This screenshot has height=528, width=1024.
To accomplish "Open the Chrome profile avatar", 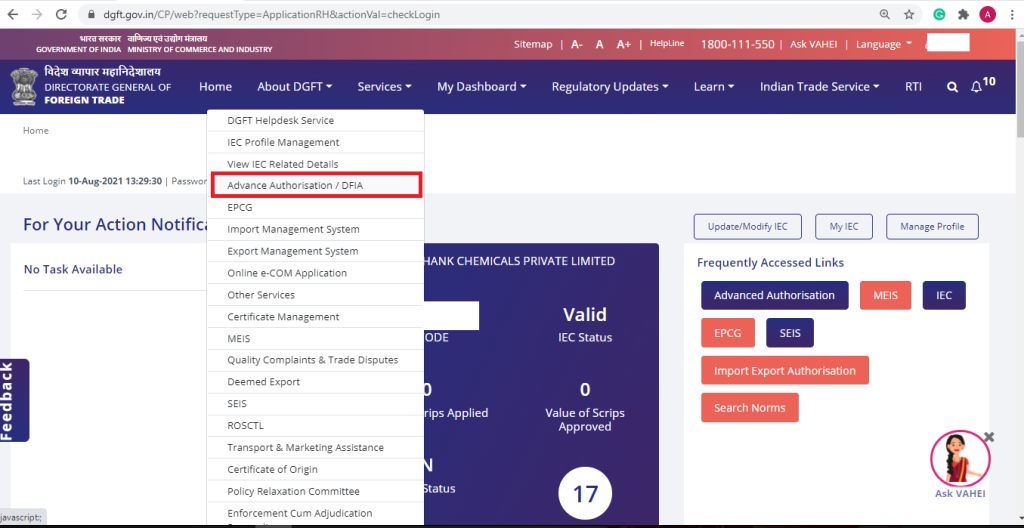I will 988,14.
